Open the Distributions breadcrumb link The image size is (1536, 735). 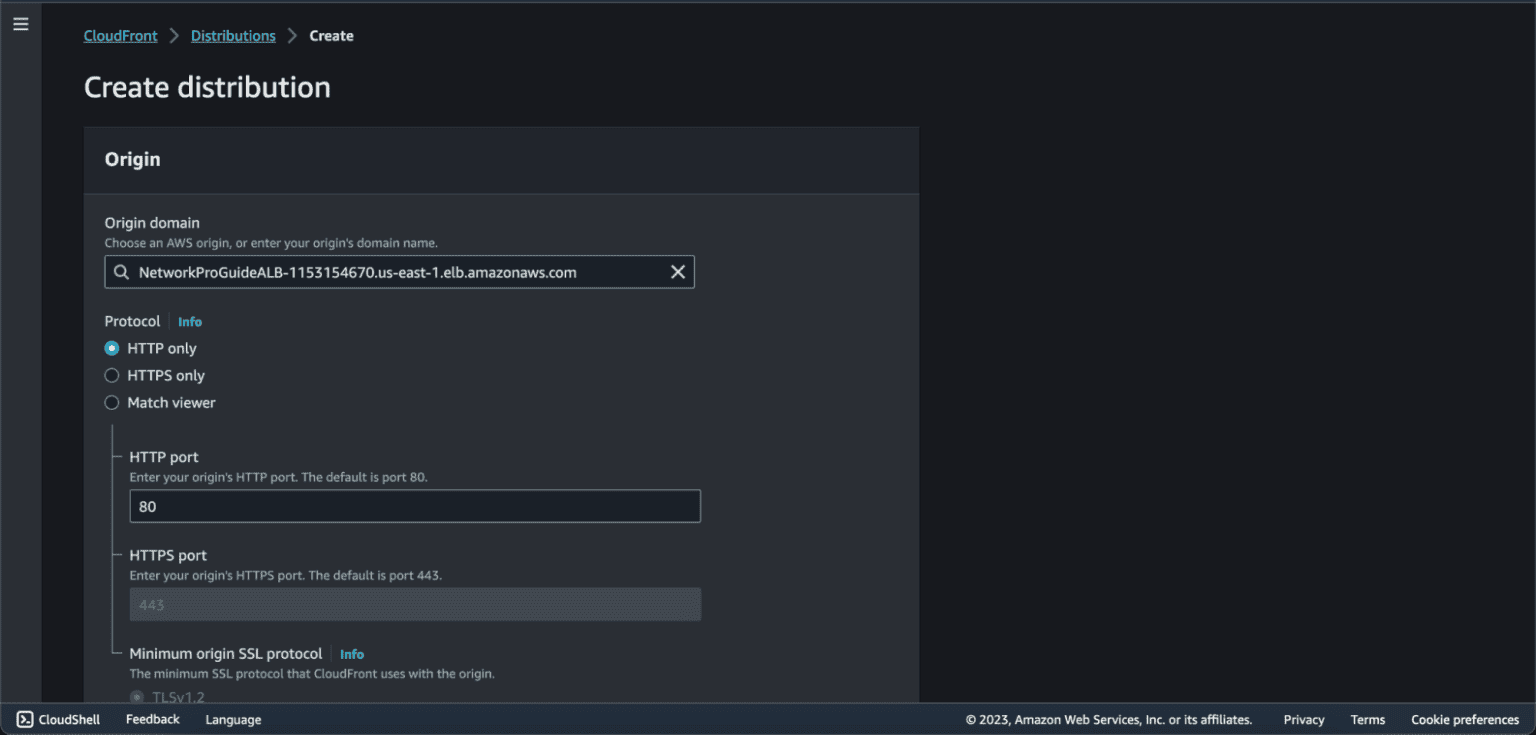[233, 35]
